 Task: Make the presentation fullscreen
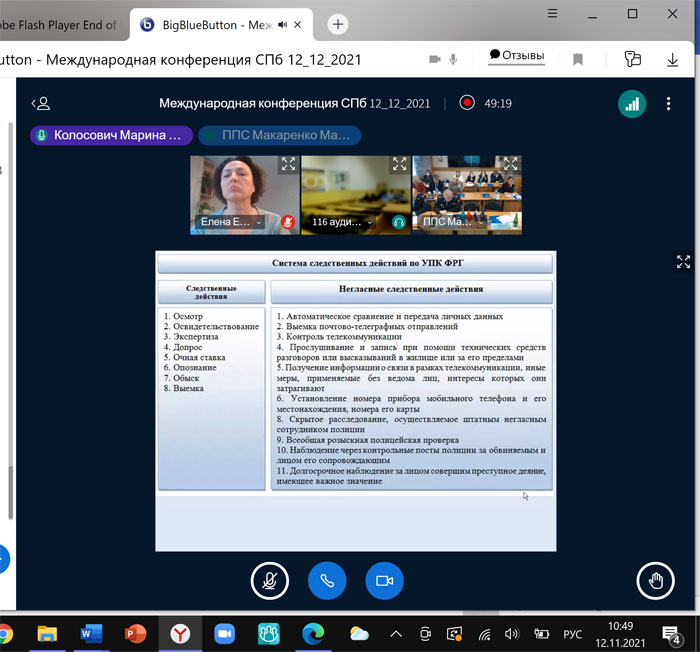point(684,262)
